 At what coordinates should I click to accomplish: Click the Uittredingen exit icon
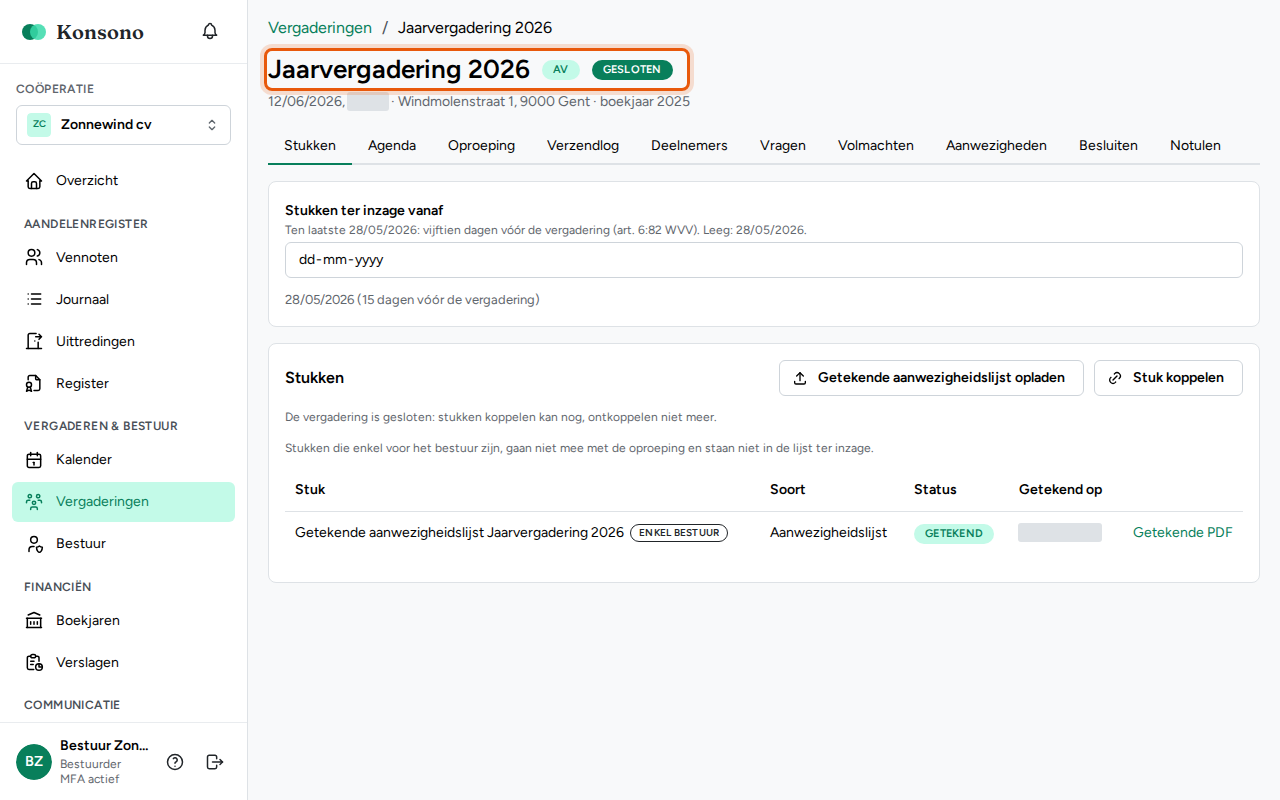(34, 342)
